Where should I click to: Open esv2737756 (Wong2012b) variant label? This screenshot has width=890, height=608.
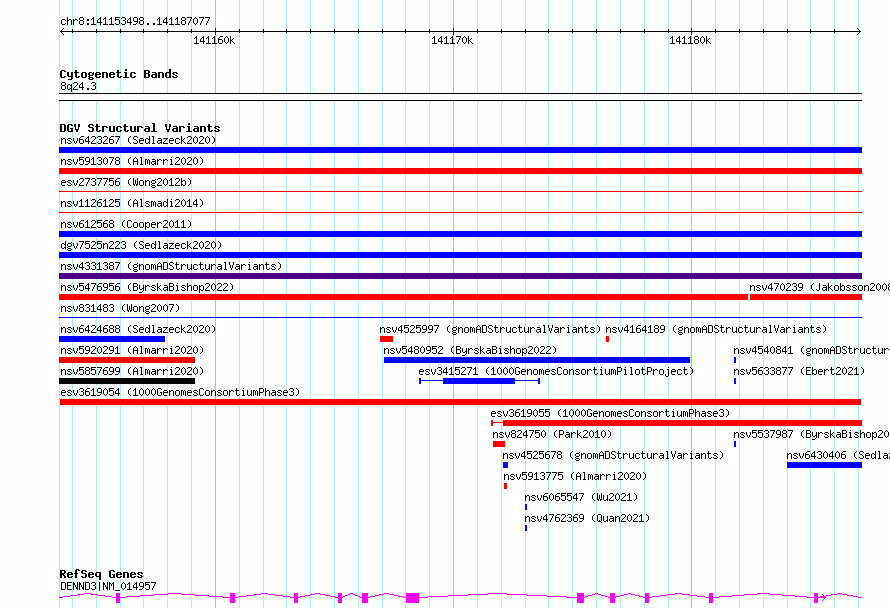126,182
